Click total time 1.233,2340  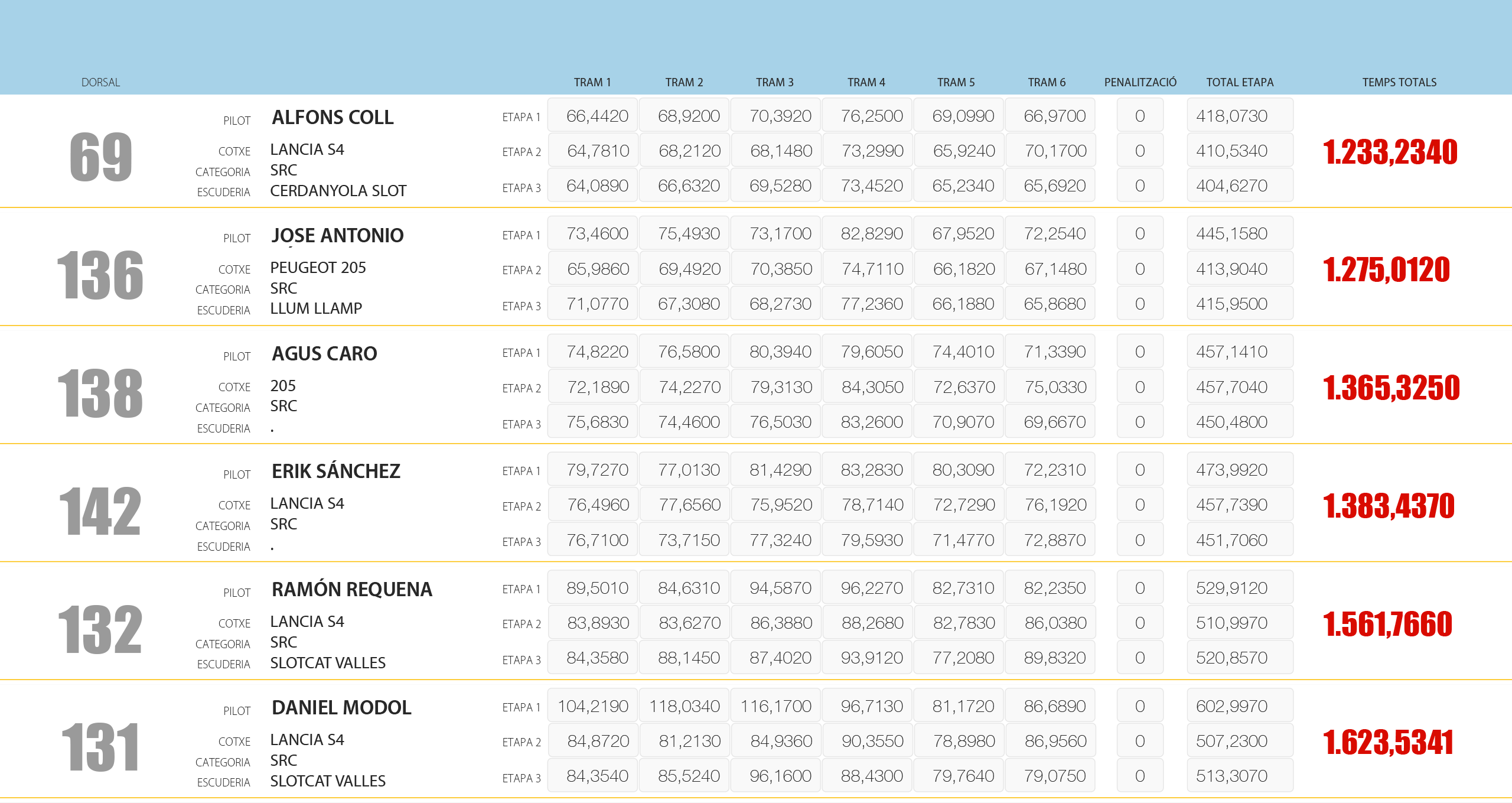(1390, 152)
